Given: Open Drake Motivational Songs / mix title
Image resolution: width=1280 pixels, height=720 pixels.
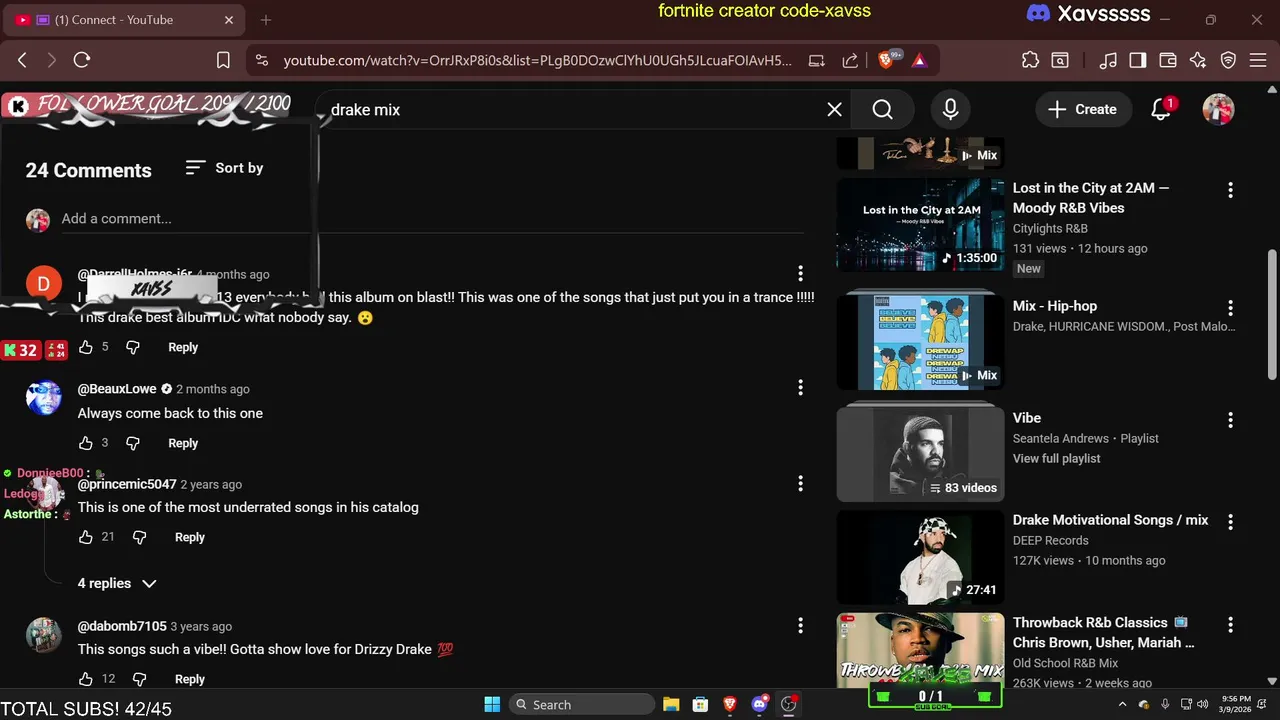Looking at the screenshot, I should (1110, 520).
